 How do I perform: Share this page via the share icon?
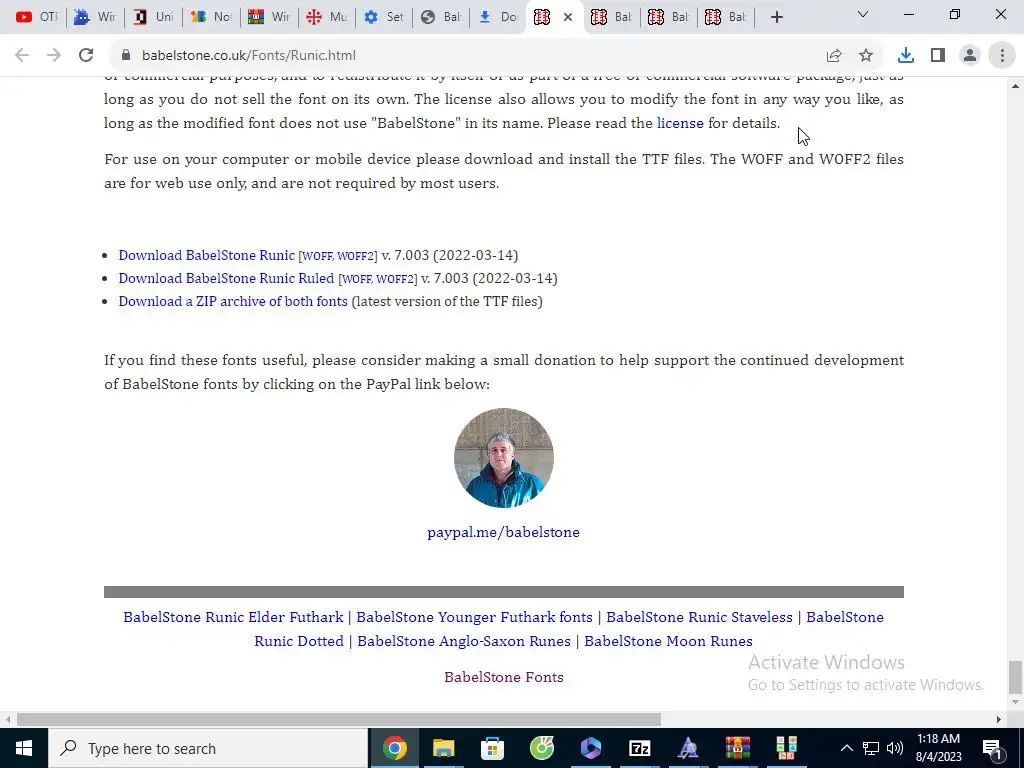[x=834, y=56]
